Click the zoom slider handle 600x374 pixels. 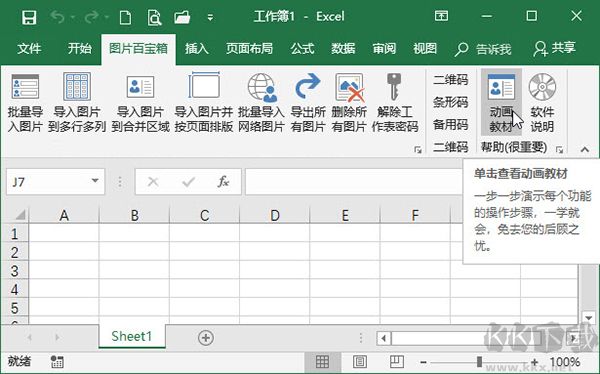(x=479, y=361)
